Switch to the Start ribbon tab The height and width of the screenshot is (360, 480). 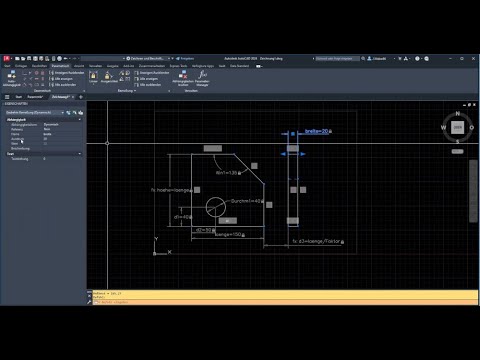[7, 66]
